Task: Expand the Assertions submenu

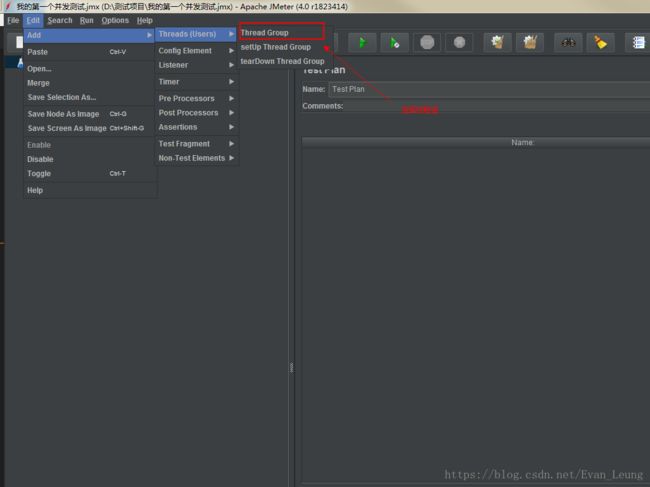Action: pyautogui.click(x=196, y=127)
